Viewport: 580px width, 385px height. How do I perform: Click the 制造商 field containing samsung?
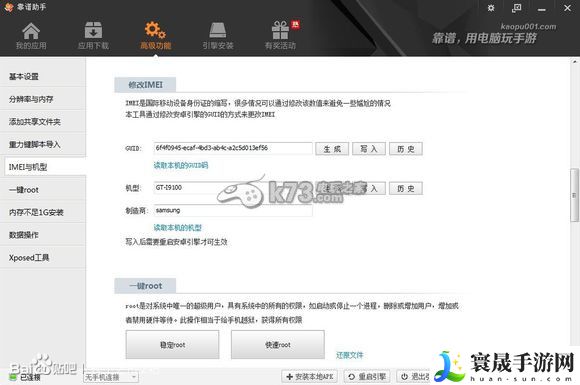click(x=233, y=210)
